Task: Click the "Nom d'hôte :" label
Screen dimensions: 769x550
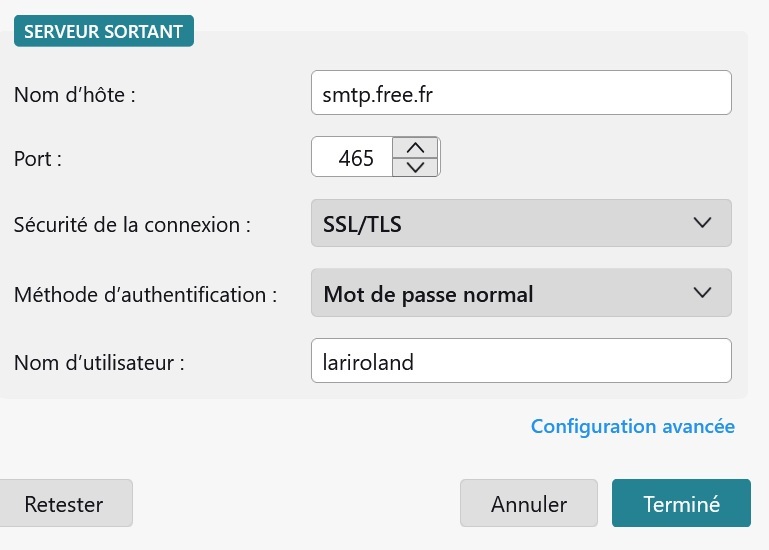Action: (74, 96)
